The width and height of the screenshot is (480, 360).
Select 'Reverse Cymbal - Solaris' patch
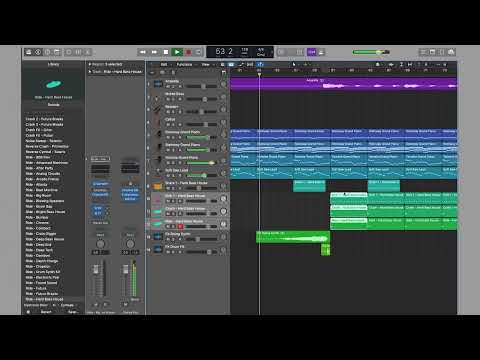click(46, 152)
